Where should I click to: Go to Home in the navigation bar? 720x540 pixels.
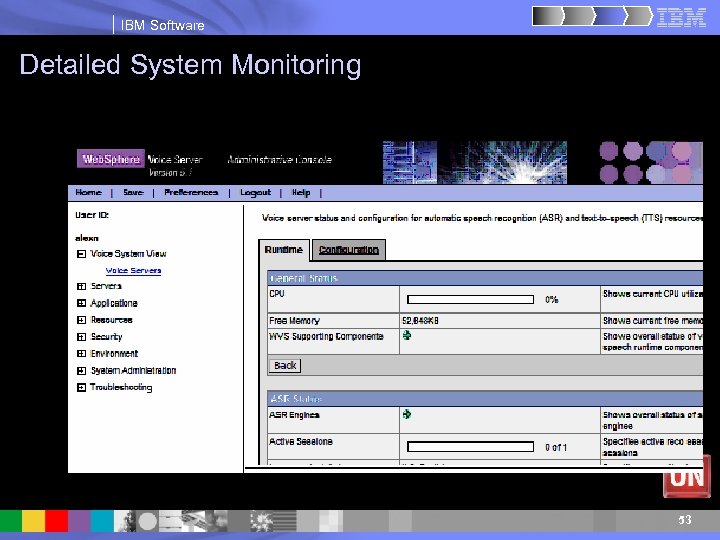[x=88, y=192]
